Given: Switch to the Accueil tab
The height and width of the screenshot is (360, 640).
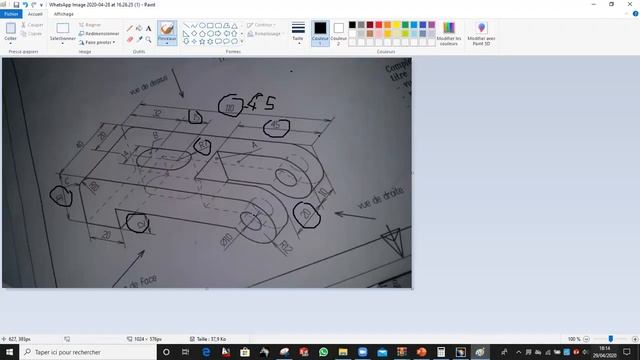Looking at the screenshot, I should [x=35, y=14].
